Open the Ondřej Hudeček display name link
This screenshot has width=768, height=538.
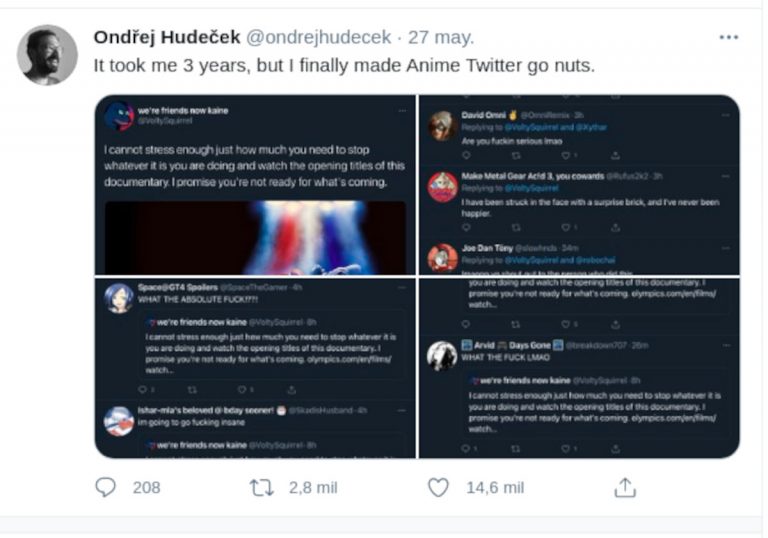click(166, 38)
